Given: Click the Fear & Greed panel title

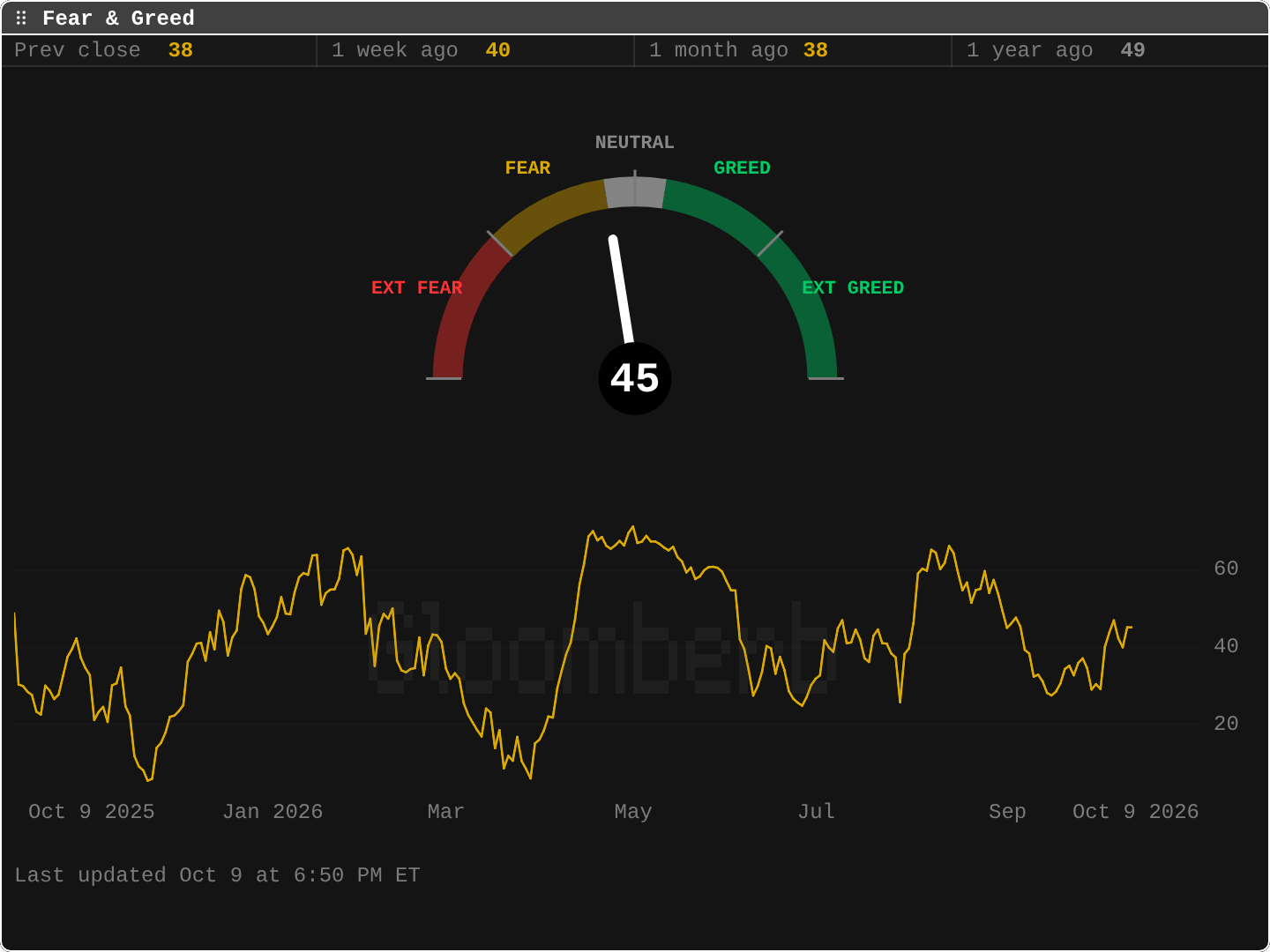Looking at the screenshot, I should click(x=118, y=19).
